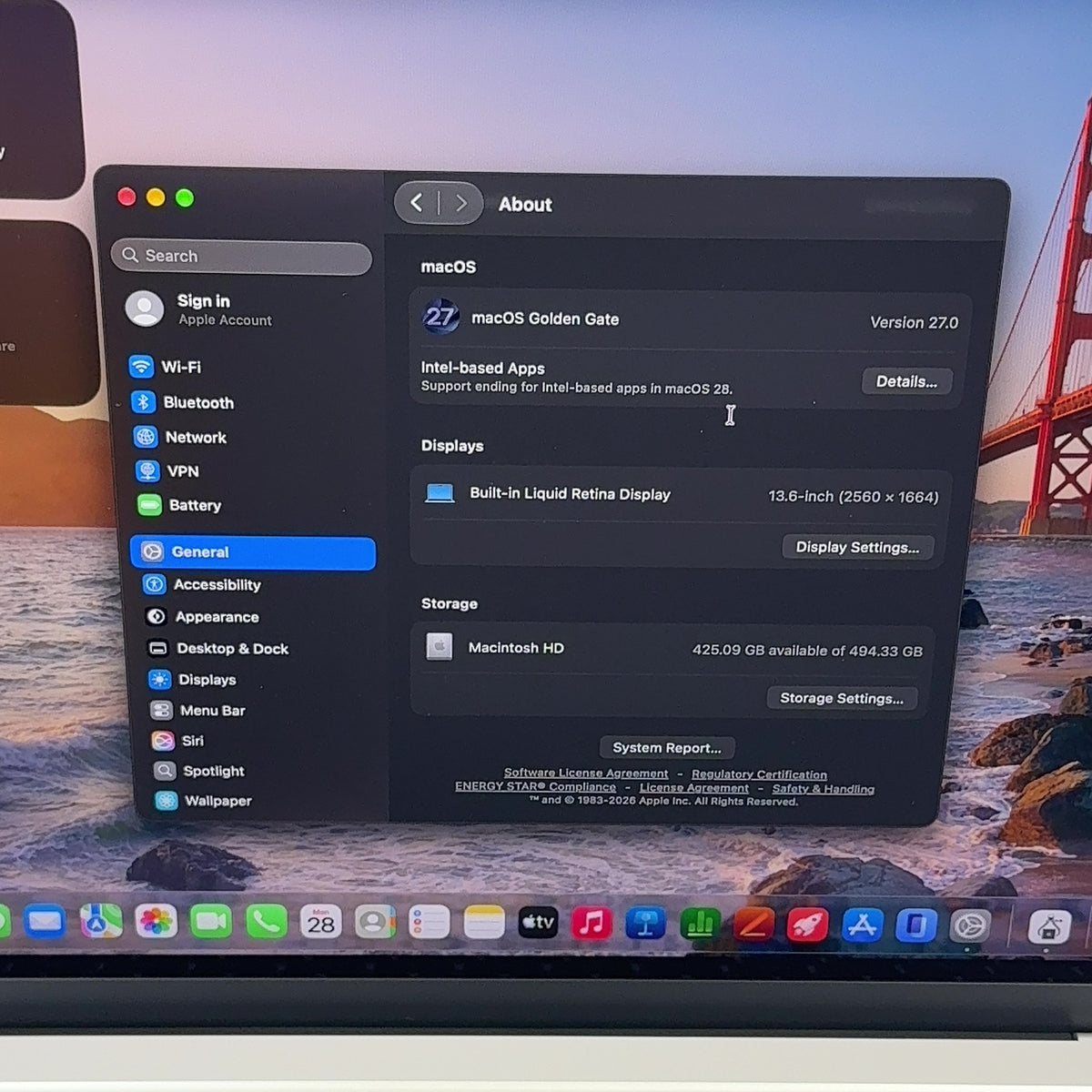Open Photos from the Dock
Screen dimensions: 1092x1092
click(x=156, y=923)
